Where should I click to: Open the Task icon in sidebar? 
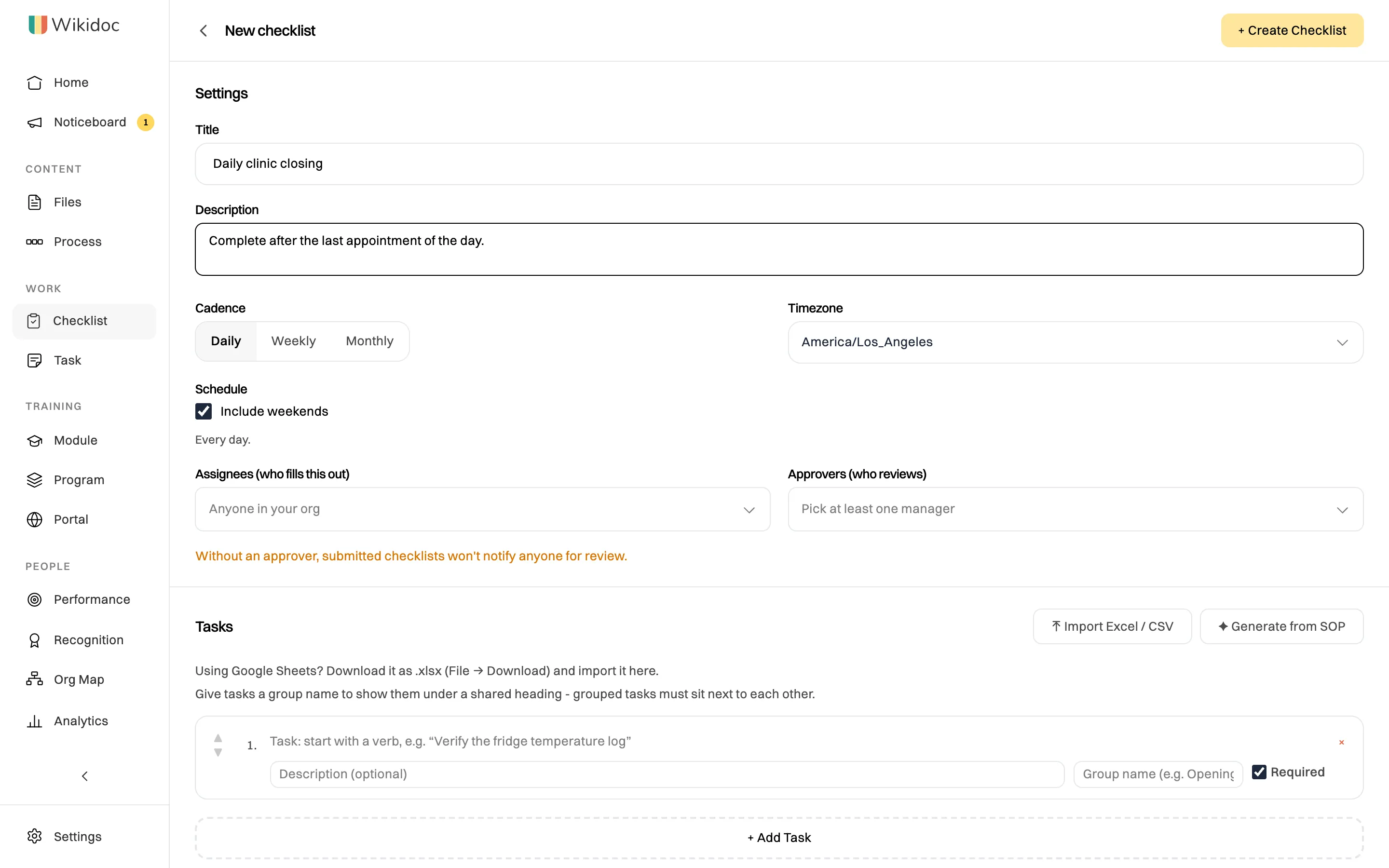(x=34, y=361)
